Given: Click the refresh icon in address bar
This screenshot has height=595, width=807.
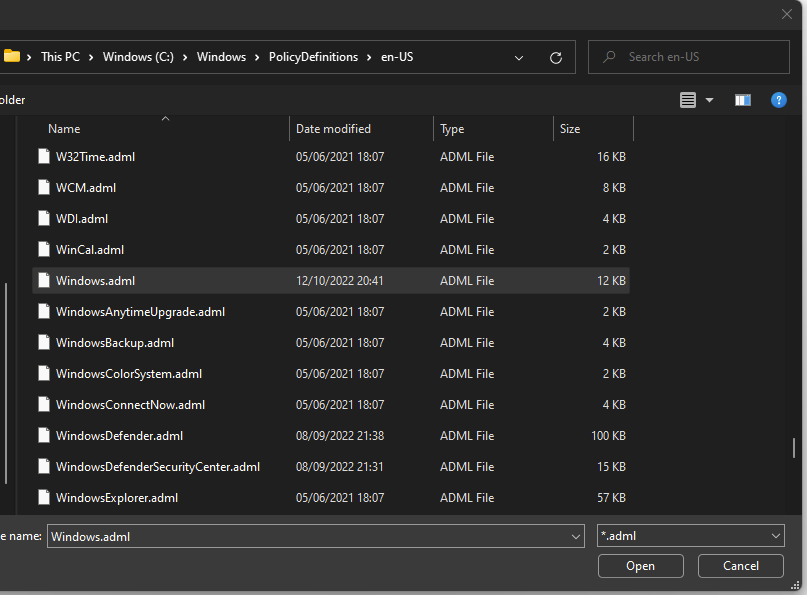Looking at the screenshot, I should [555, 58].
